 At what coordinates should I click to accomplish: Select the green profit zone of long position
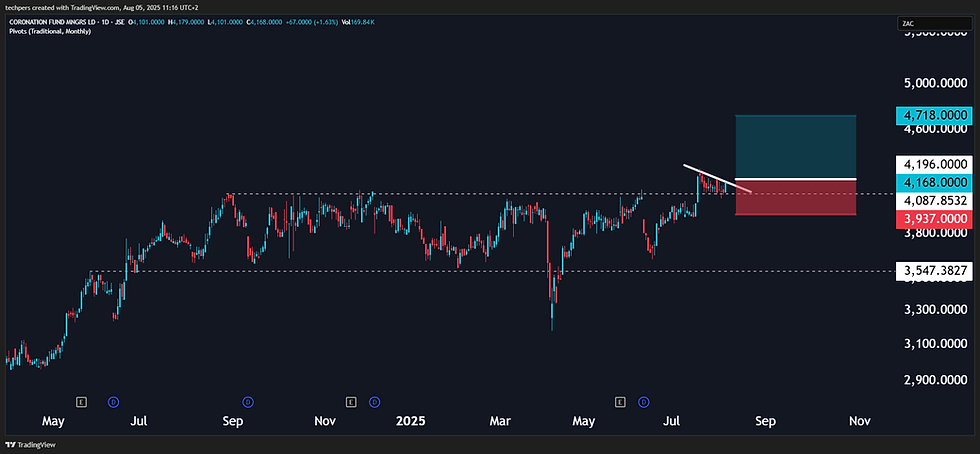(795, 147)
